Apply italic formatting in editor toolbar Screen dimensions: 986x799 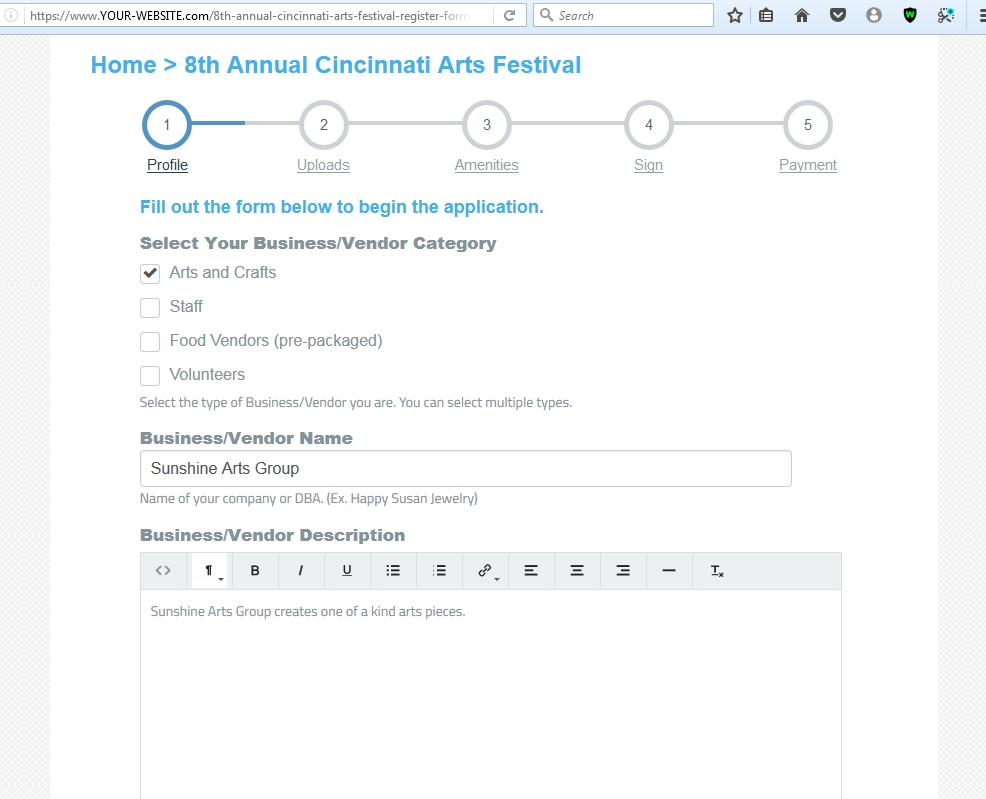(301, 571)
